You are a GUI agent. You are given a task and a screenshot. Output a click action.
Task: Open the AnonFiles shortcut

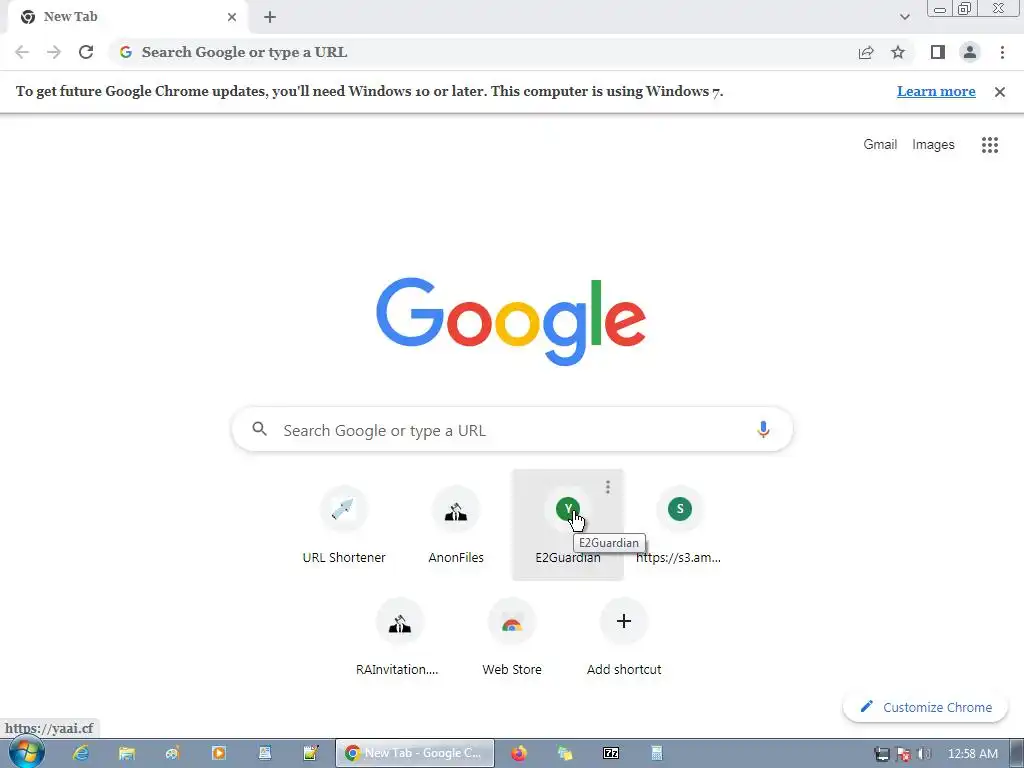tap(456, 524)
